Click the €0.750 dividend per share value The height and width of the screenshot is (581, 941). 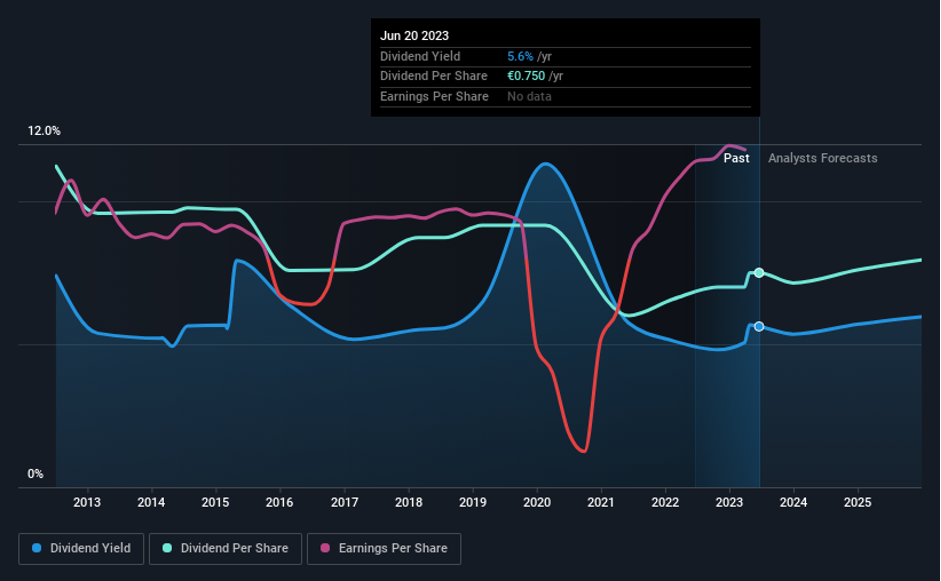pos(529,76)
